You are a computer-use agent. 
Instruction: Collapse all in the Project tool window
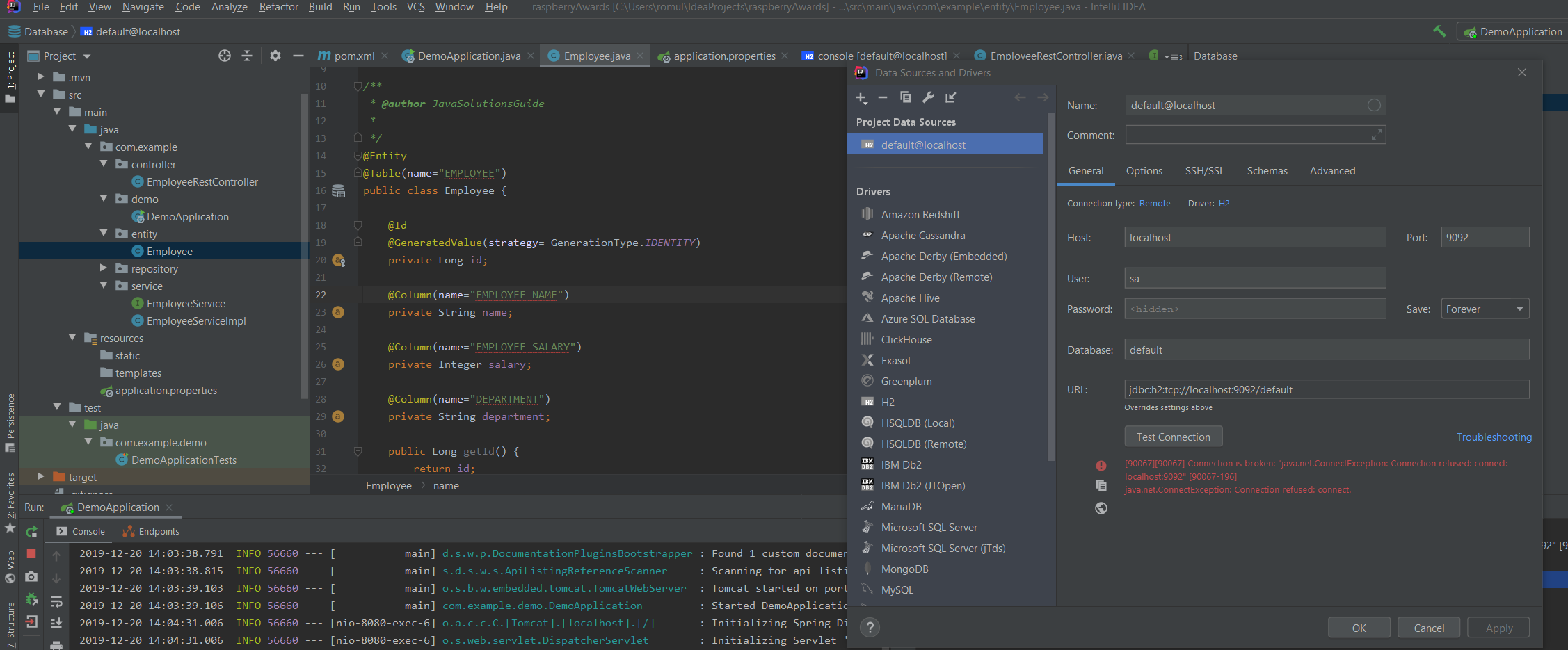click(x=247, y=56)
